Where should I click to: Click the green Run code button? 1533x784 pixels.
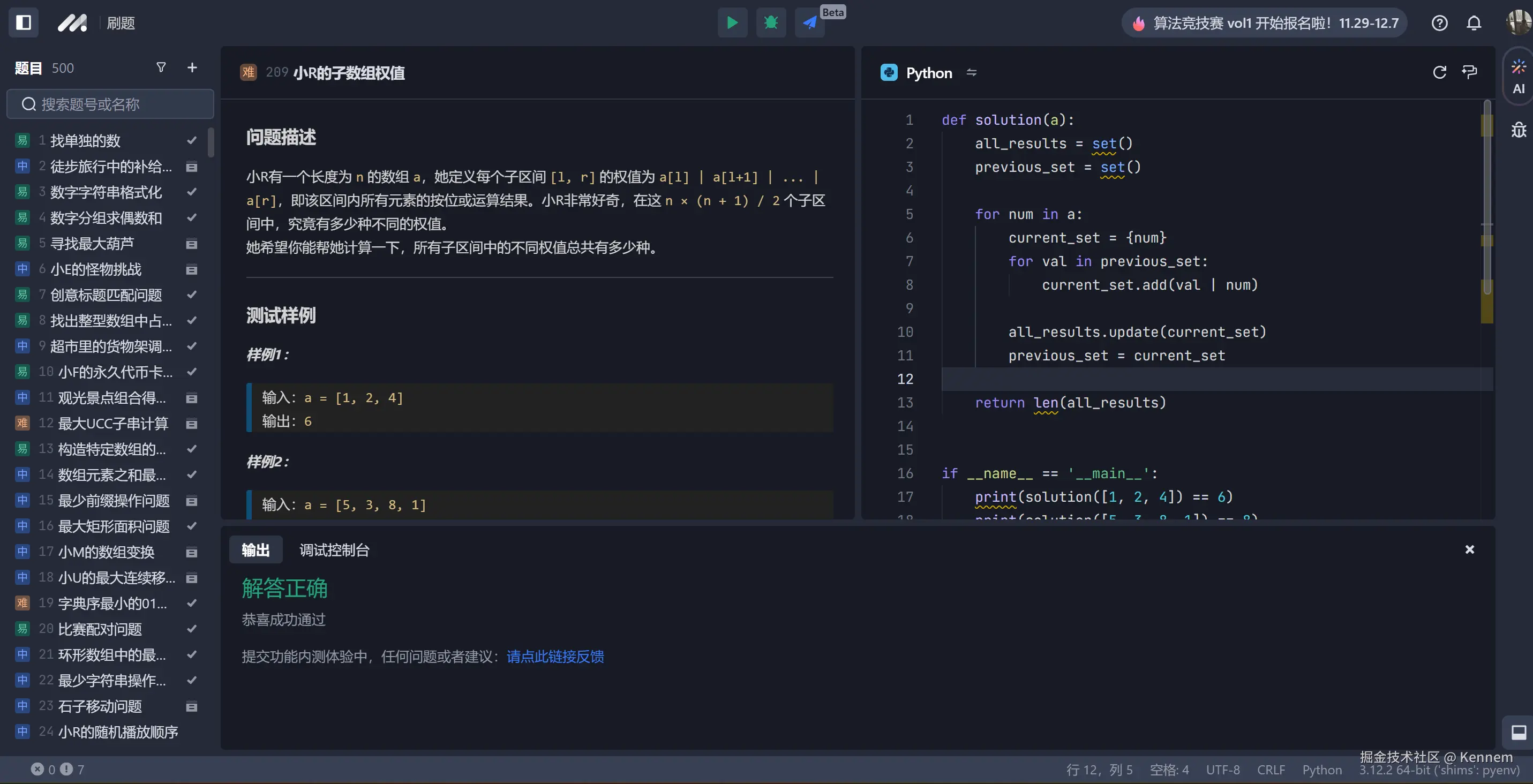point(732,22)
